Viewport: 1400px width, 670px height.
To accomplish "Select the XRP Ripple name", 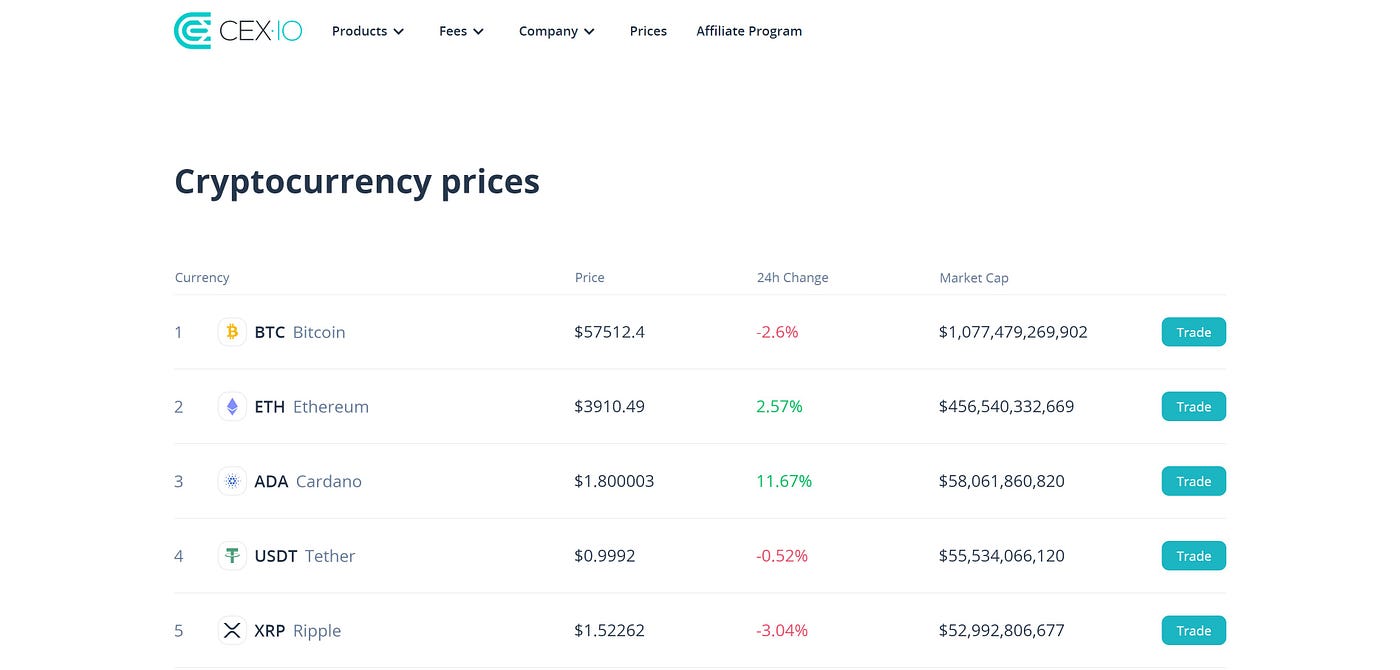I will [x=298, y=631].
